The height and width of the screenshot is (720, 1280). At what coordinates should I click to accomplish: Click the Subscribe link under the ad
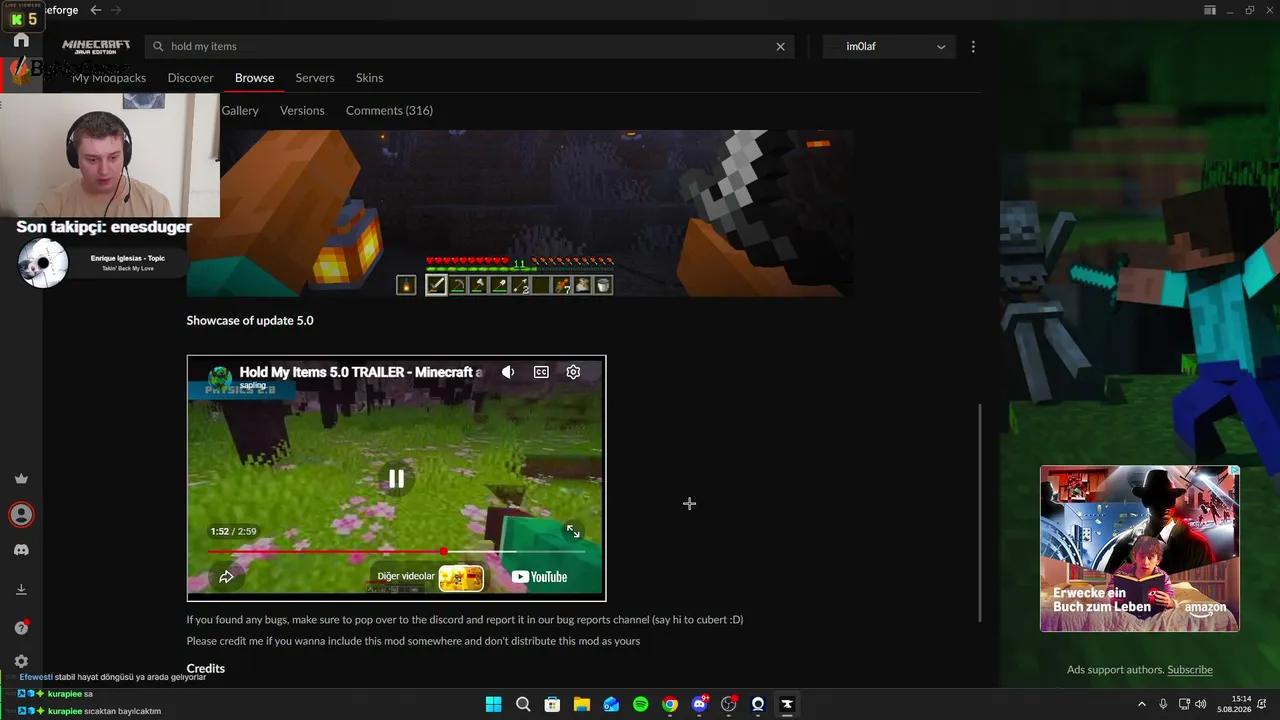click(1190, 670)
